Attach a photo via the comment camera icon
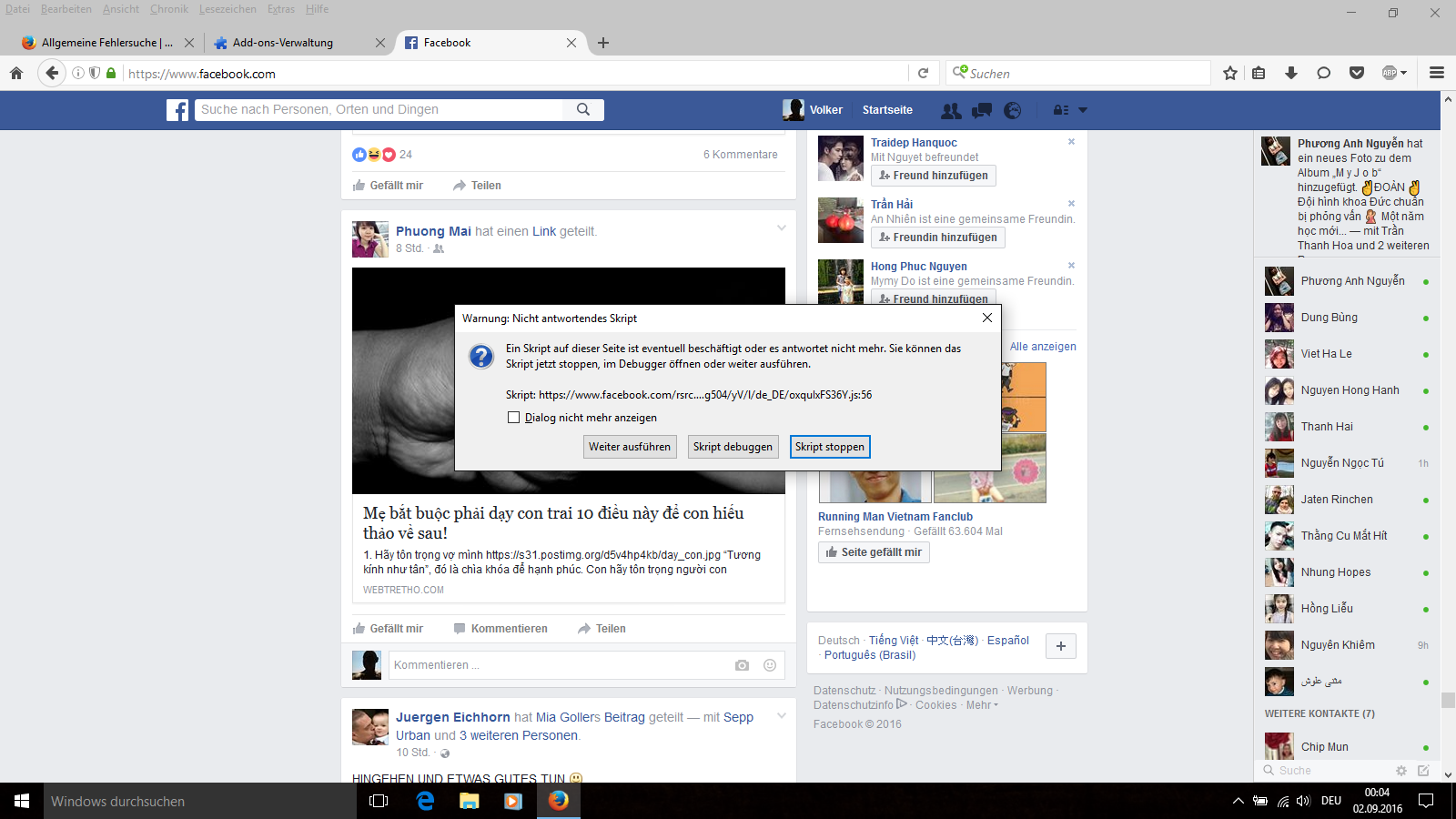1456x819 pixels. coord(742,665)
